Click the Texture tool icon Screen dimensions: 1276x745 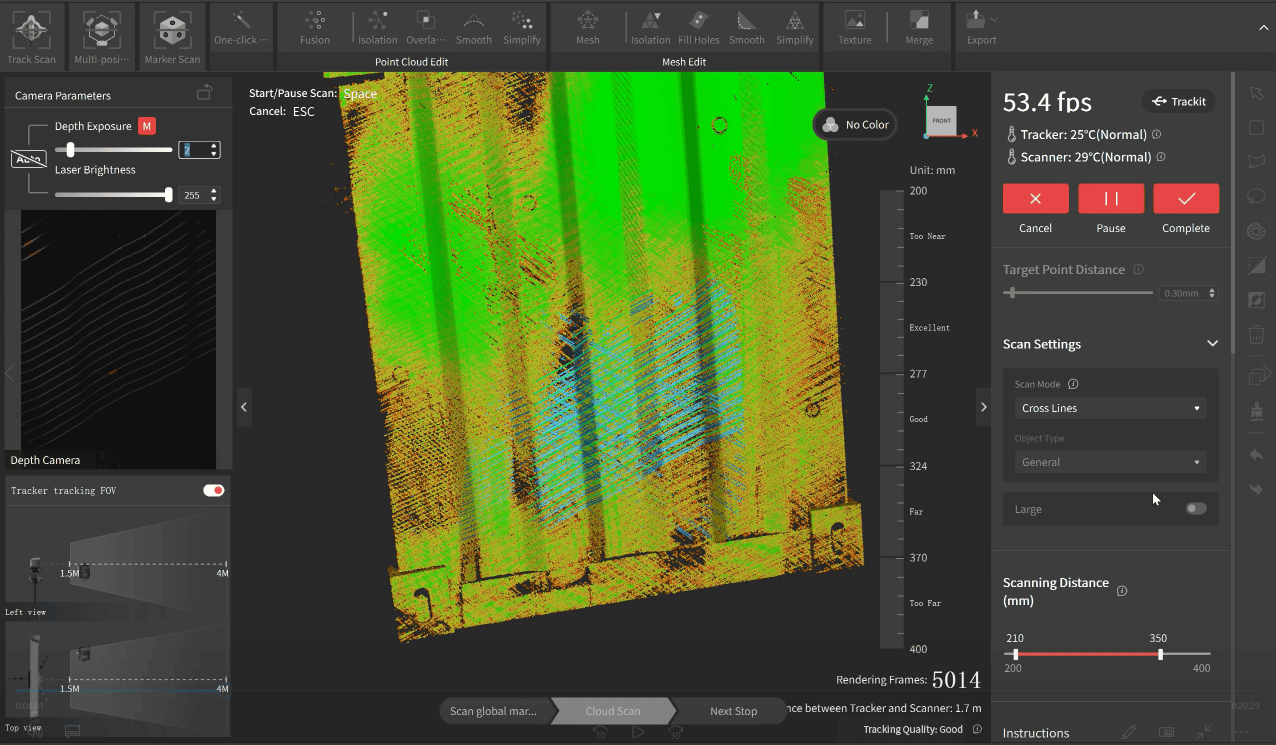[854, 22]
